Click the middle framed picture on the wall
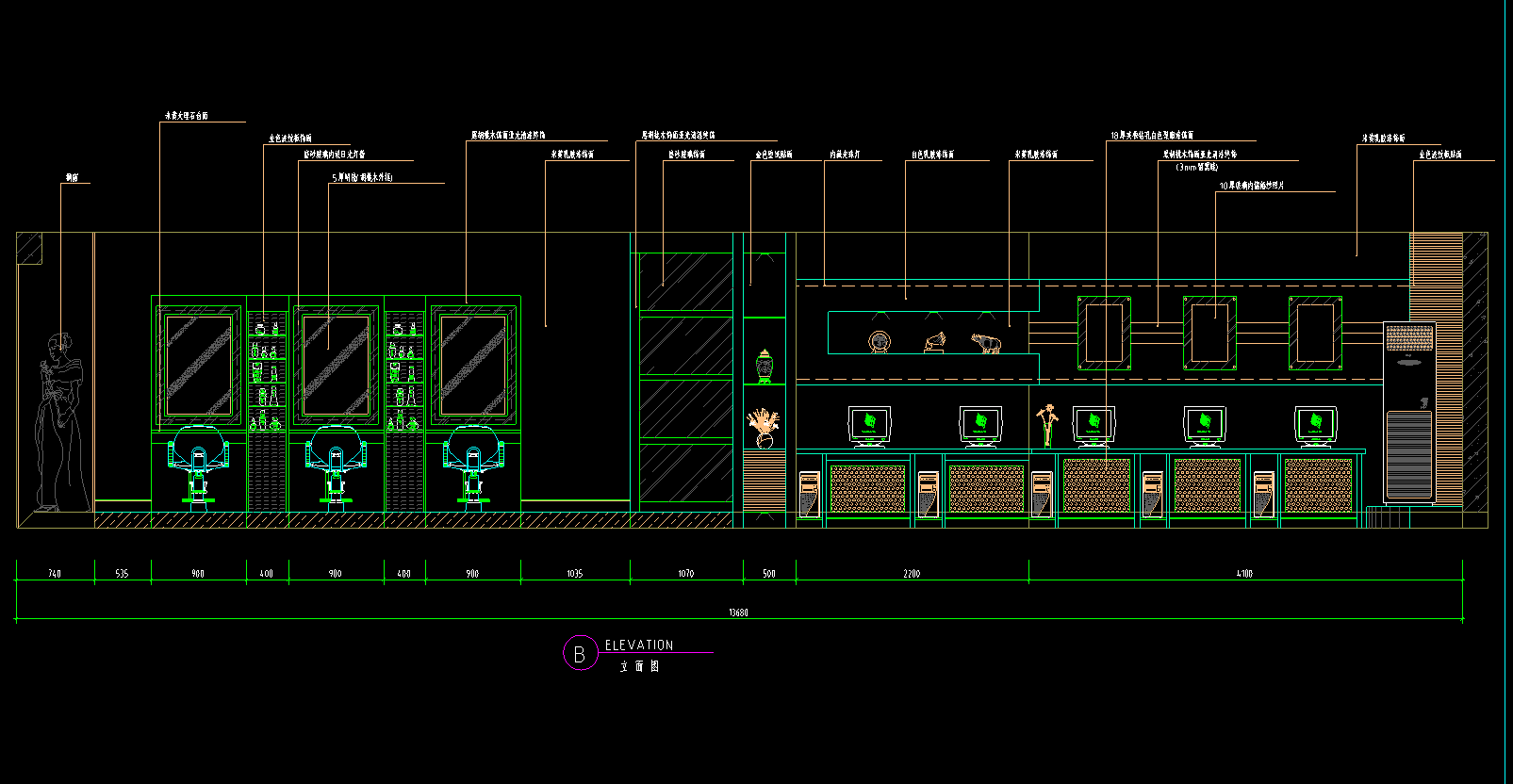 click(x=1209, y=333)
